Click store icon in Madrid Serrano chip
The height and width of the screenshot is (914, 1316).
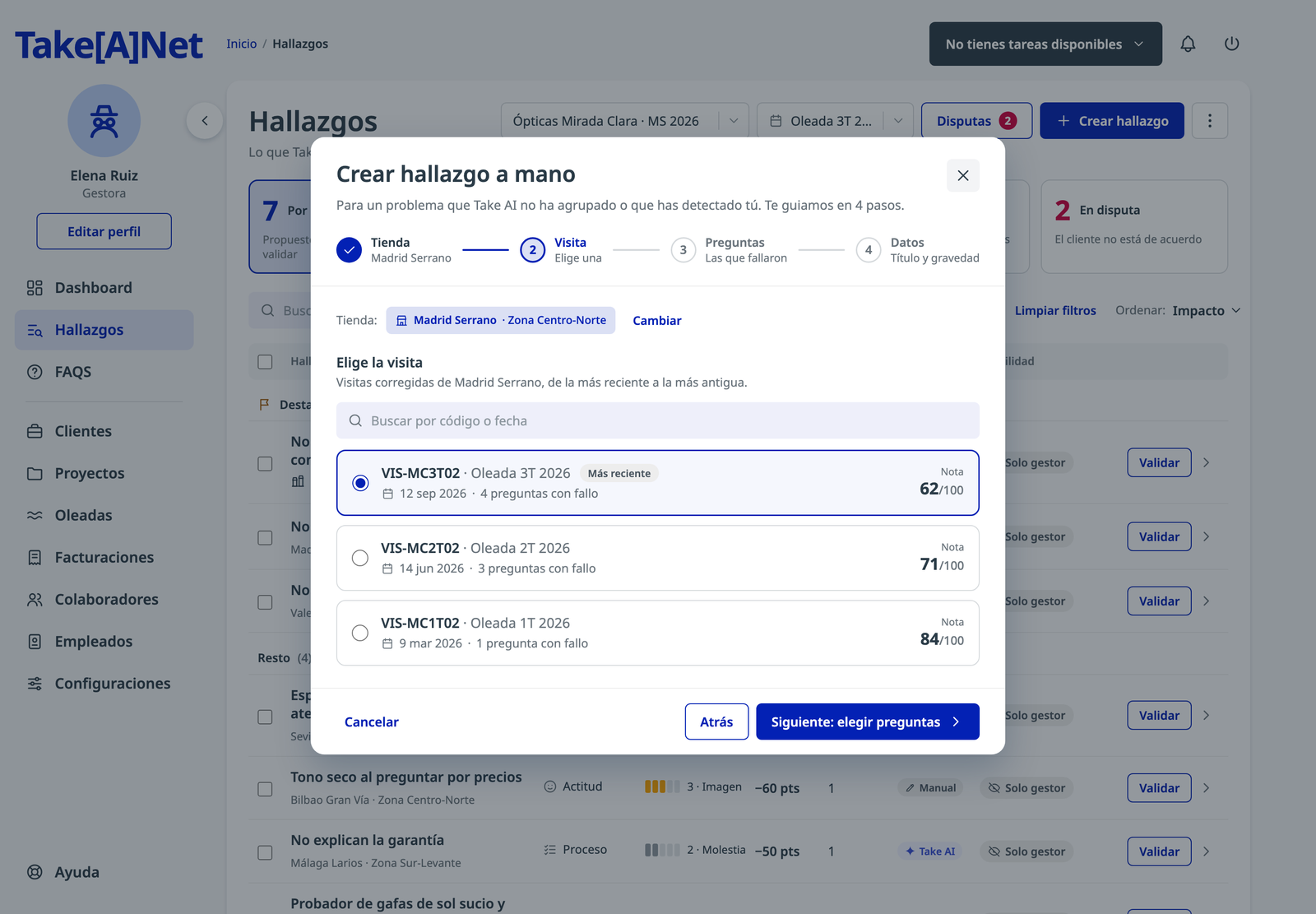(x=401, y=321)
